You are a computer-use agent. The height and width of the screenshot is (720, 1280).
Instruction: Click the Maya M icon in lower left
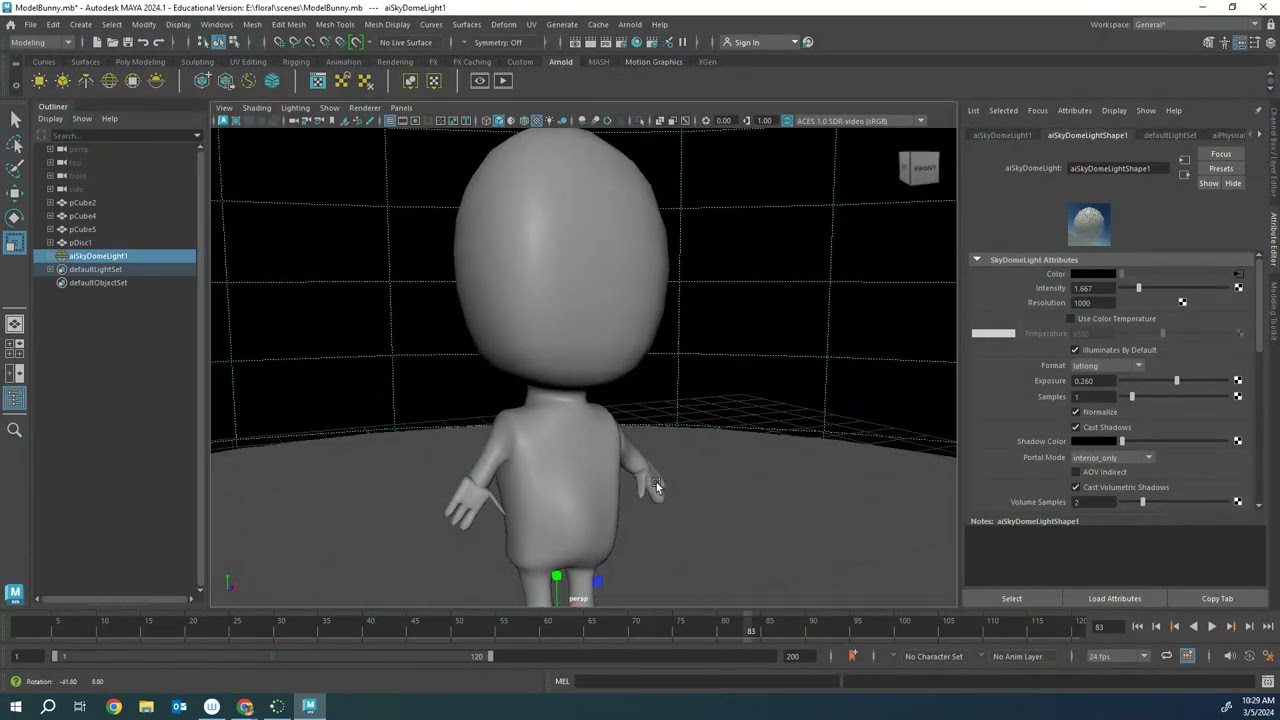tap(14, 593)
